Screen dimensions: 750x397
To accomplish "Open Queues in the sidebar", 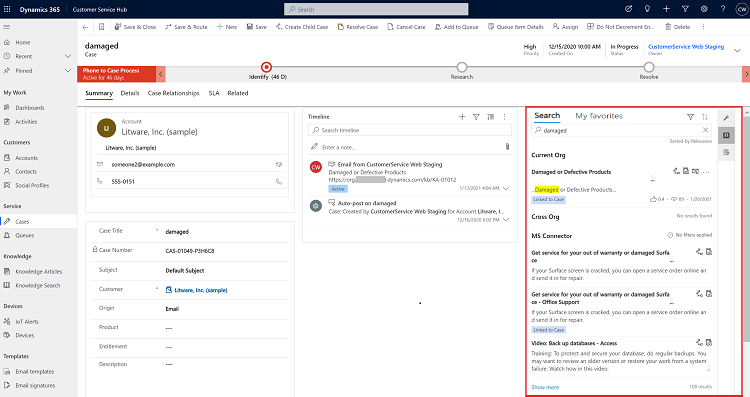I will click(x=24, y=235).
